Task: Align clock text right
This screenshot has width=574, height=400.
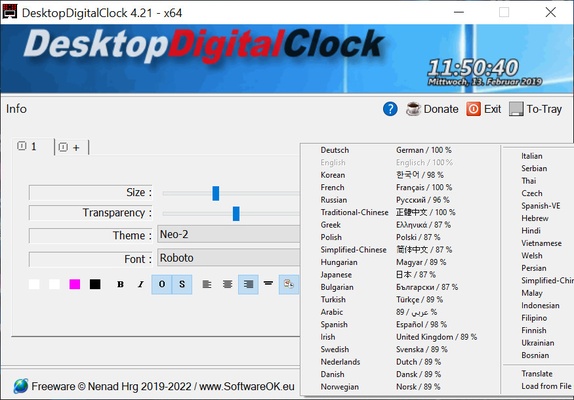Action: tap(248, 284)
